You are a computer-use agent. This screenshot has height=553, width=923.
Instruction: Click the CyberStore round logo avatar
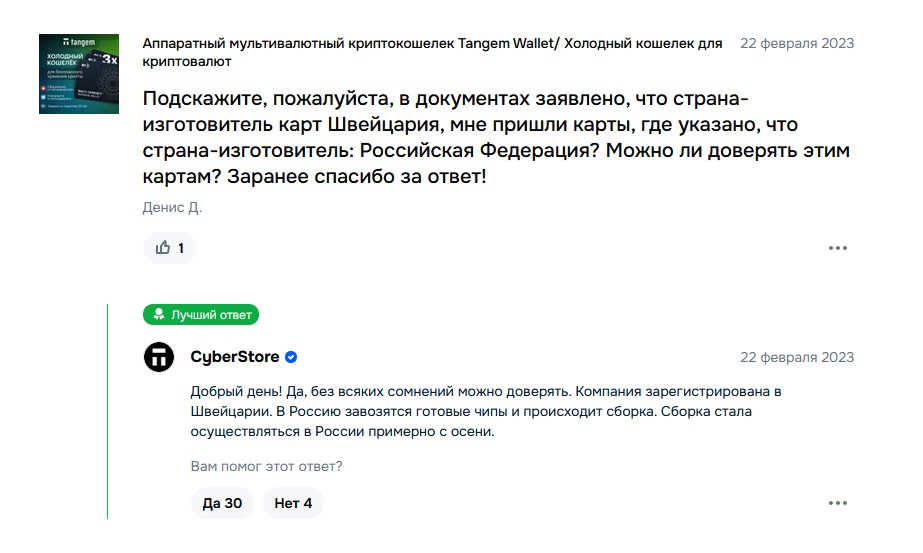pyautogui.click(x=159, y=357)
